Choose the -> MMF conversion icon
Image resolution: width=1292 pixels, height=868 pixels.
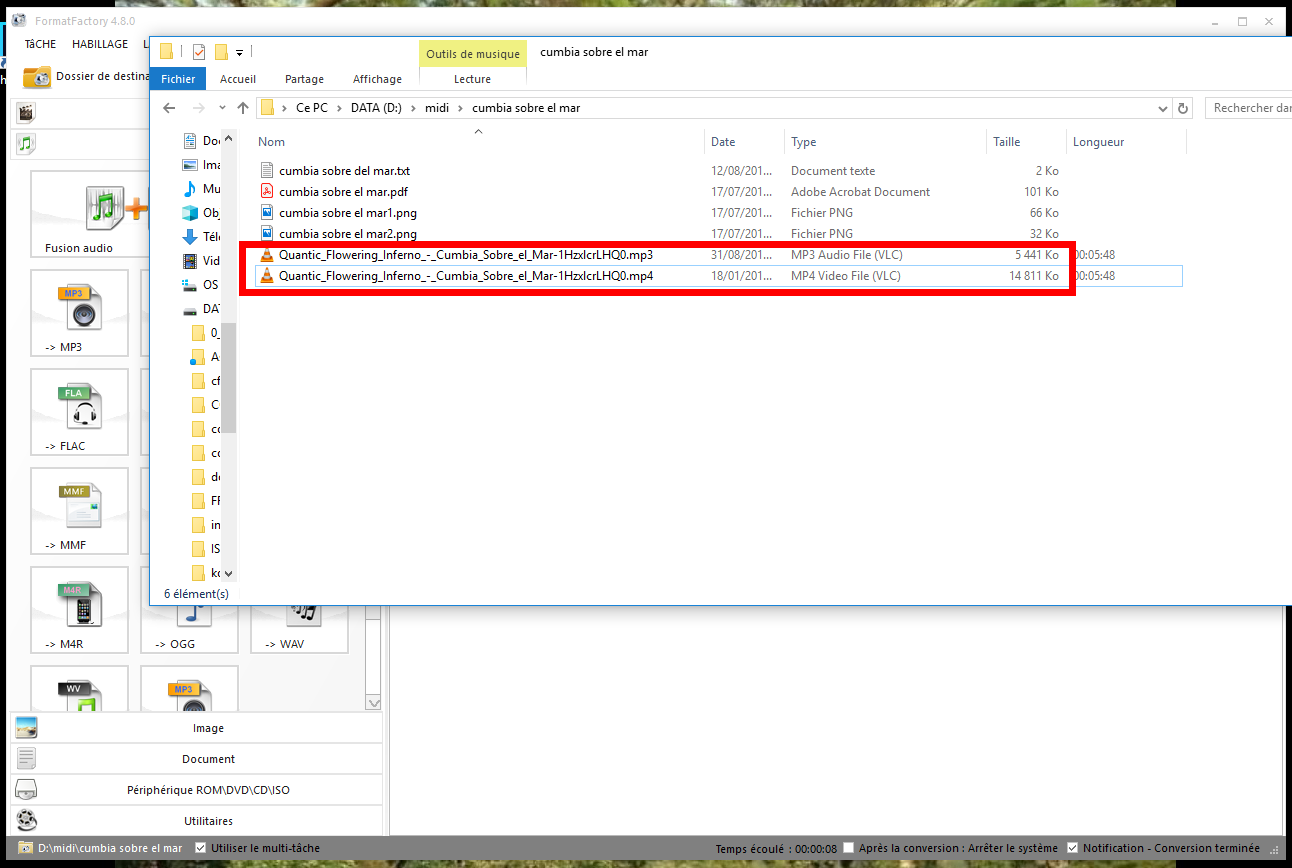[x=80, y=509]
